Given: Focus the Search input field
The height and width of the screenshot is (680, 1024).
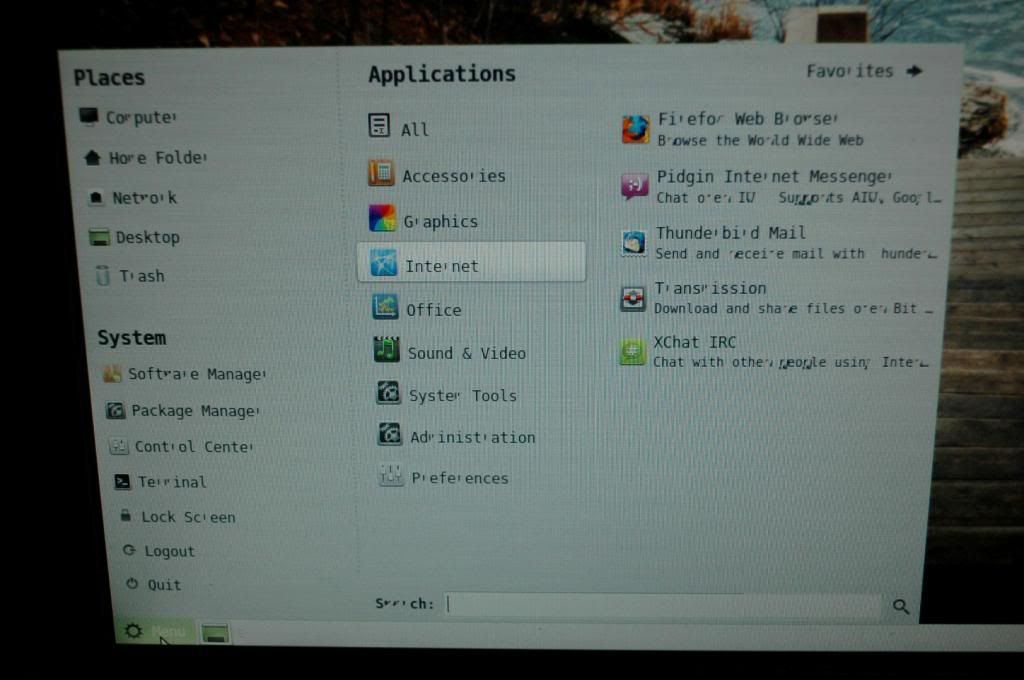Looking at the screenshot, I should coord(664,604).
